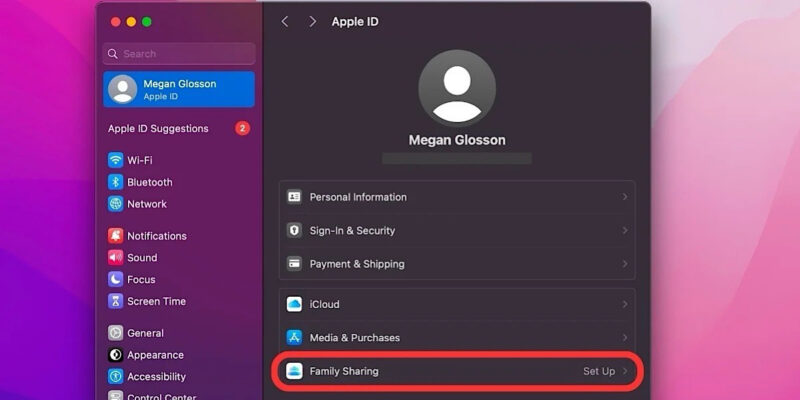Expand Media & Purchases chevron
Image resolution: width=800 pixels, height=400 pixels.
click(624, 338)
